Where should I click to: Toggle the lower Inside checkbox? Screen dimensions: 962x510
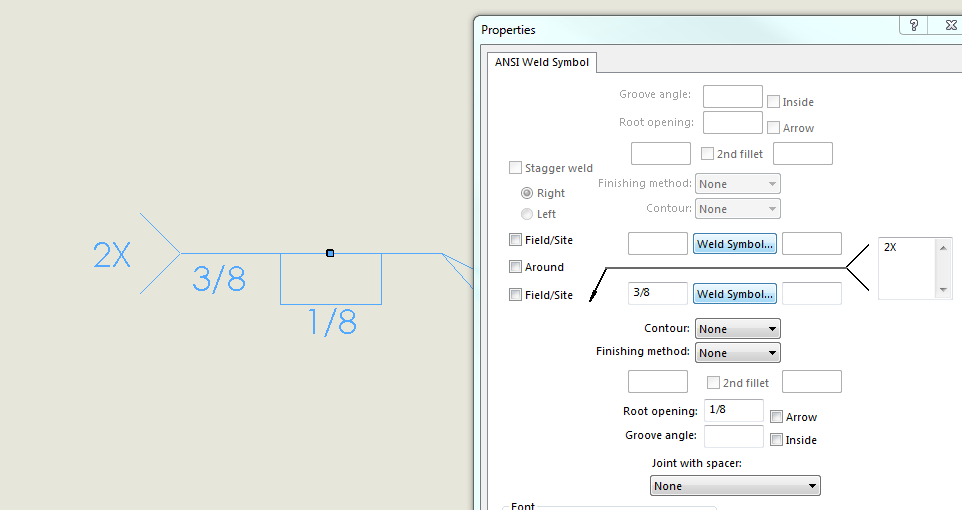pos(776,439)
